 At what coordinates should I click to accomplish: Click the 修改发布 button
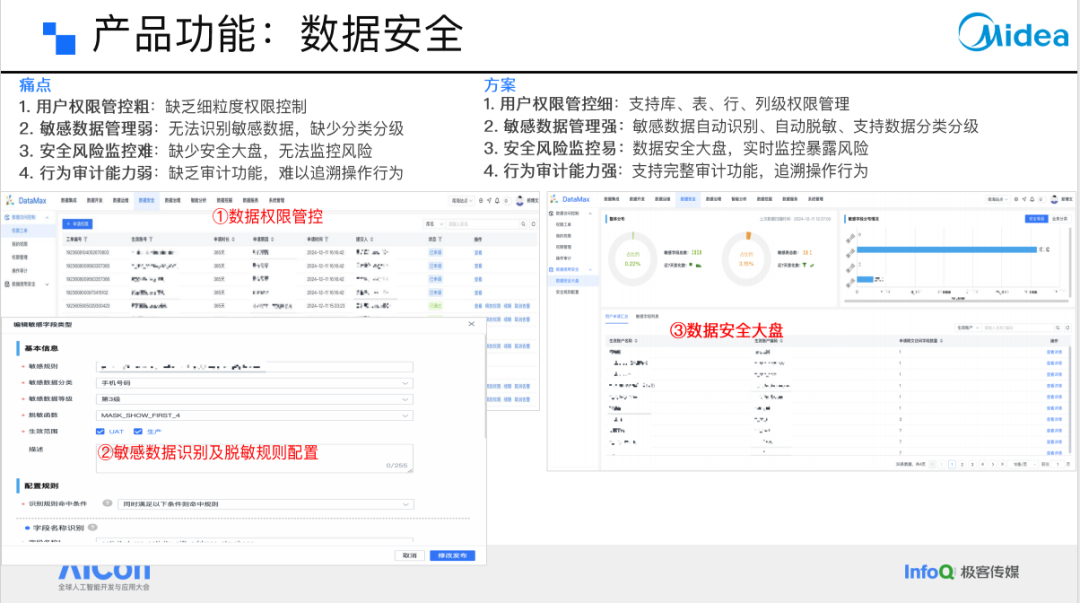tap(453, 555)
